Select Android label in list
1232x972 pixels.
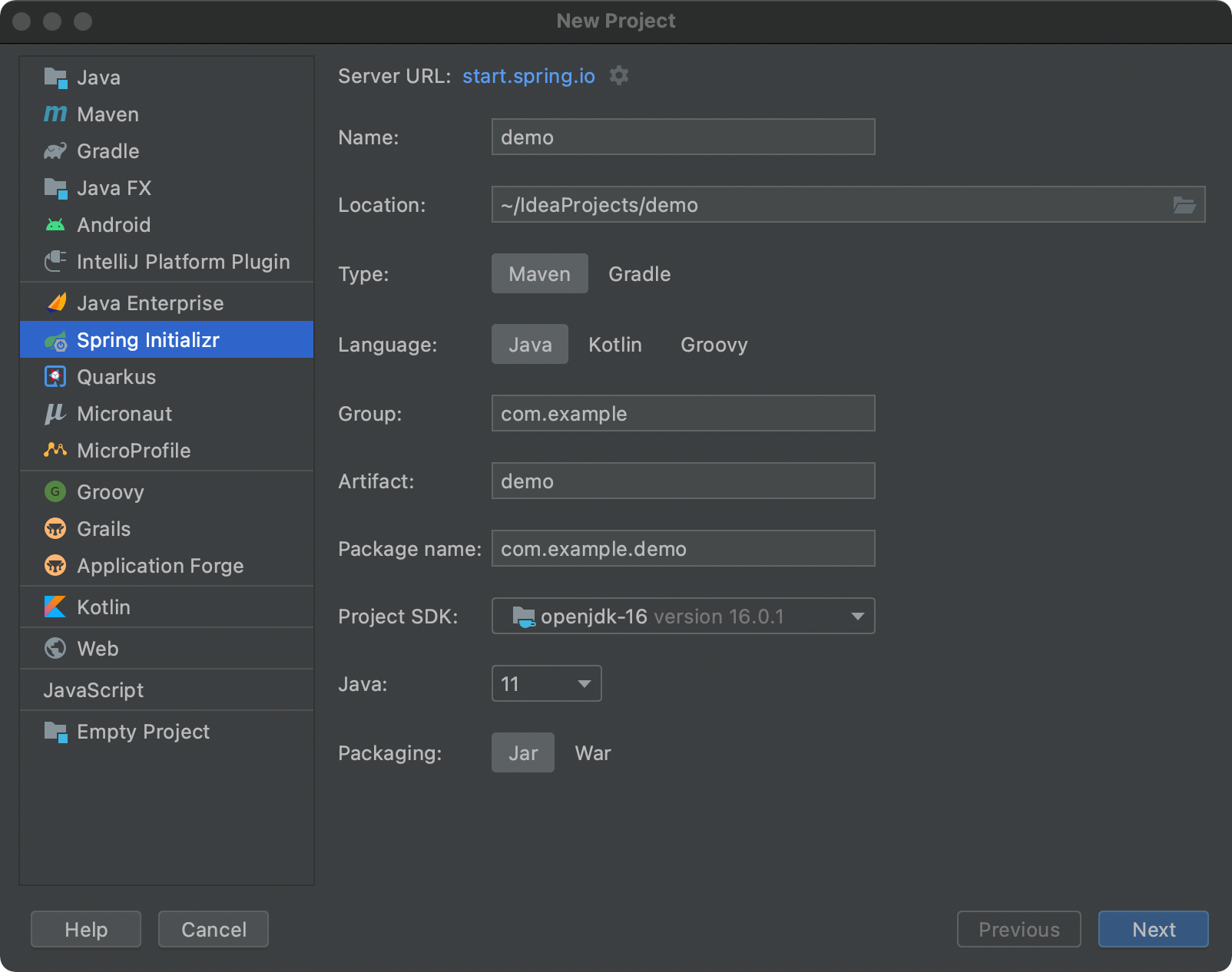114,225
